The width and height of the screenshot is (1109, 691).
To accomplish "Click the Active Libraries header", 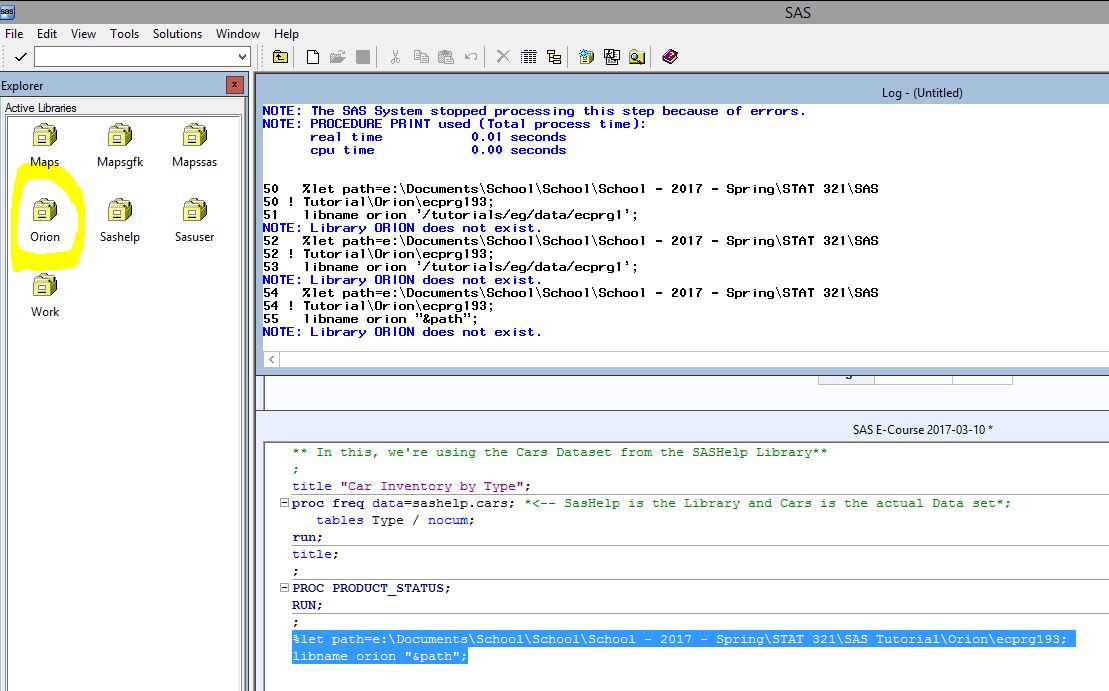I will point(45,107).
